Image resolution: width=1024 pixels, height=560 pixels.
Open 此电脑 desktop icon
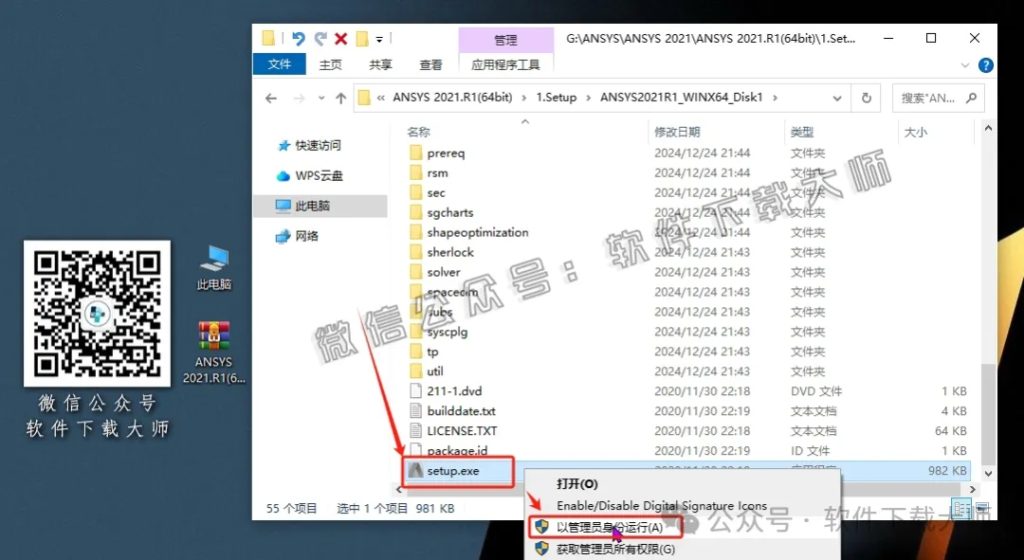point(214,267)
